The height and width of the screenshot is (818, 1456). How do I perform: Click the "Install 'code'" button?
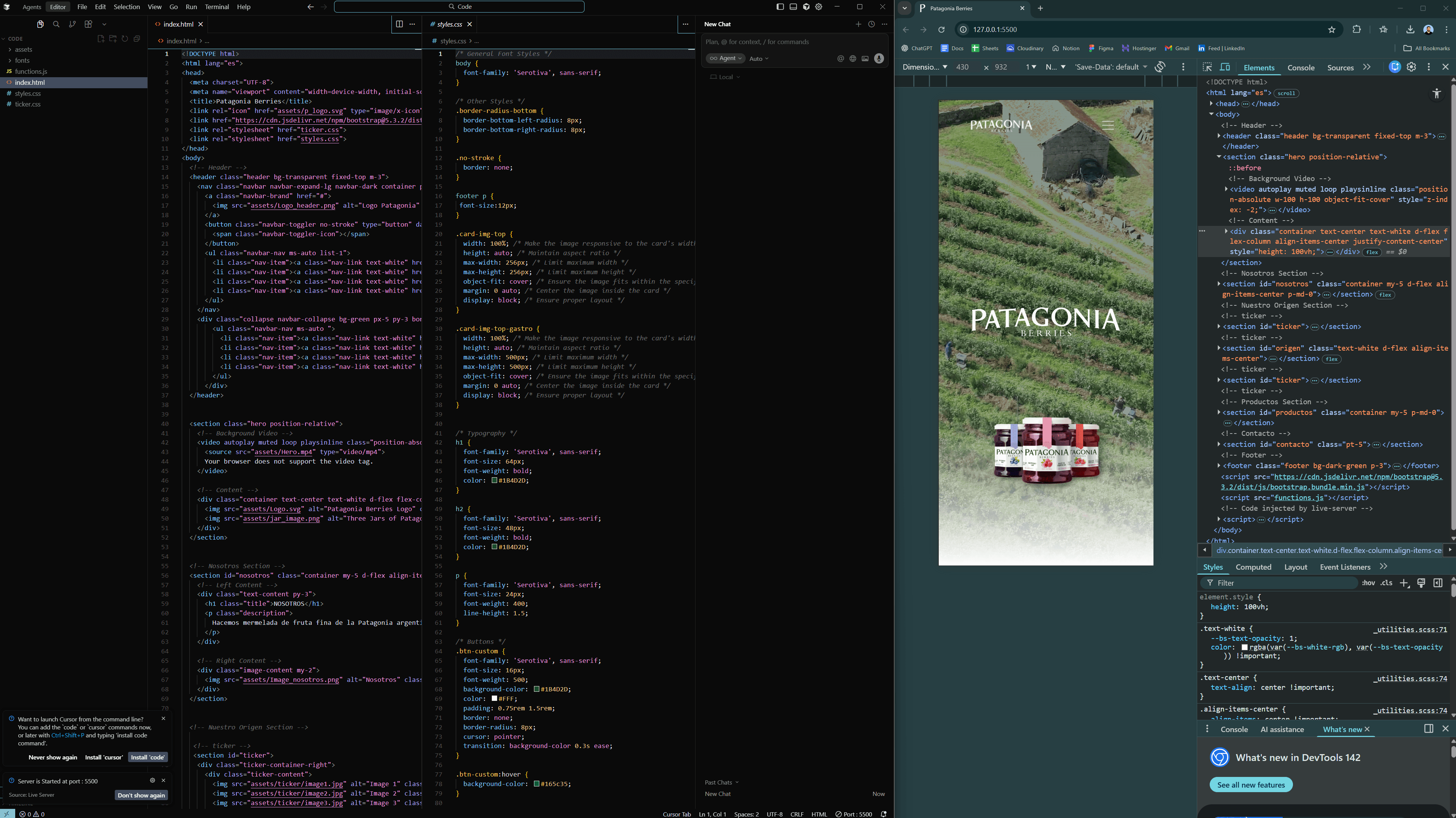point(147,758)
